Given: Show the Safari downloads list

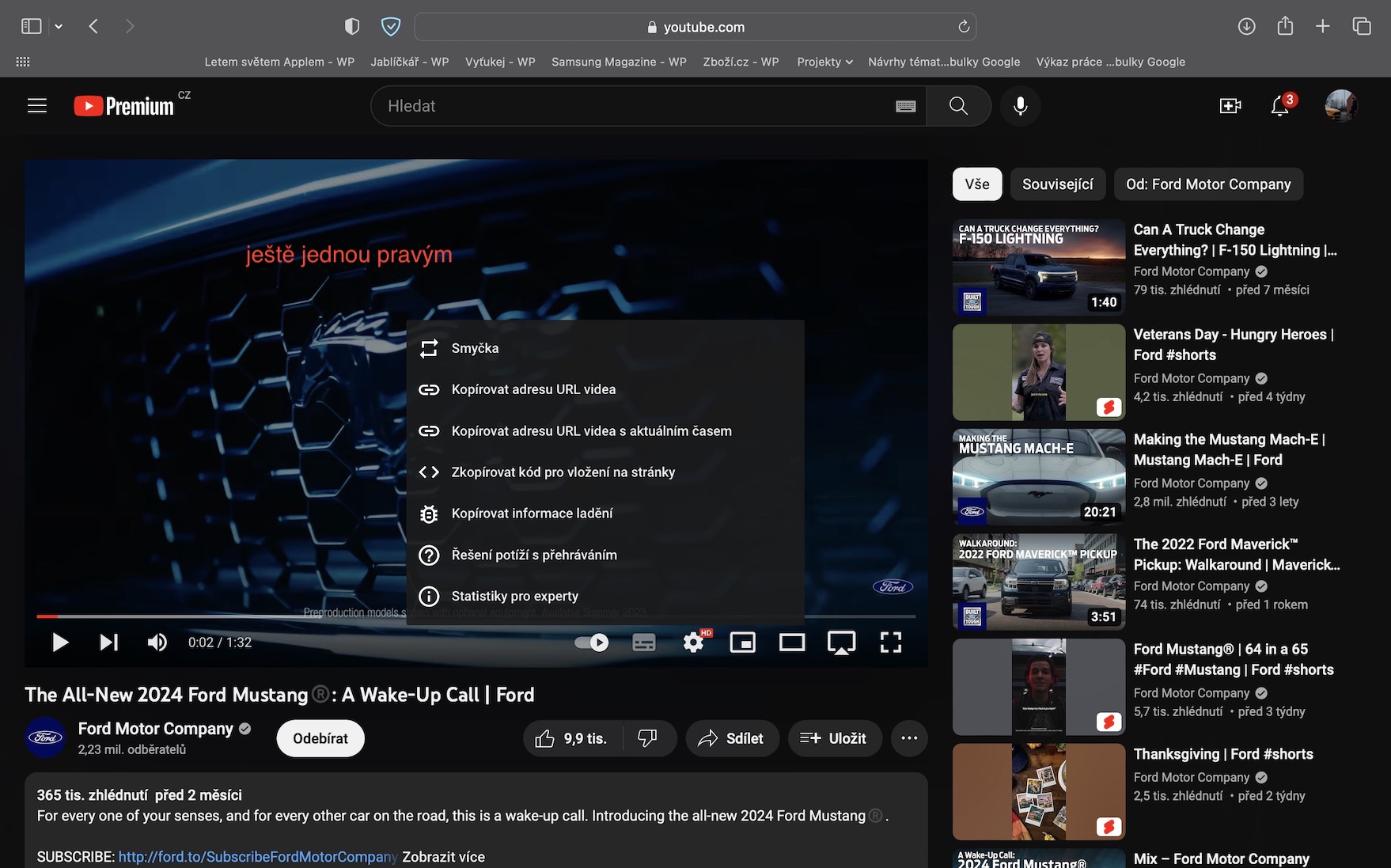Looking at the screenshot, I should (x=1246, y=27).
